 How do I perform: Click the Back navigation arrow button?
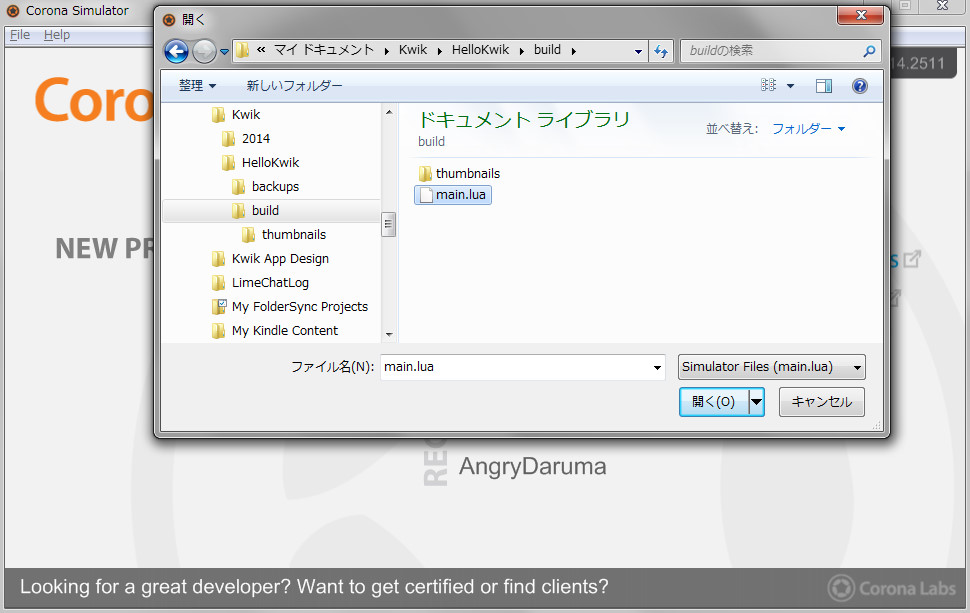176,51
